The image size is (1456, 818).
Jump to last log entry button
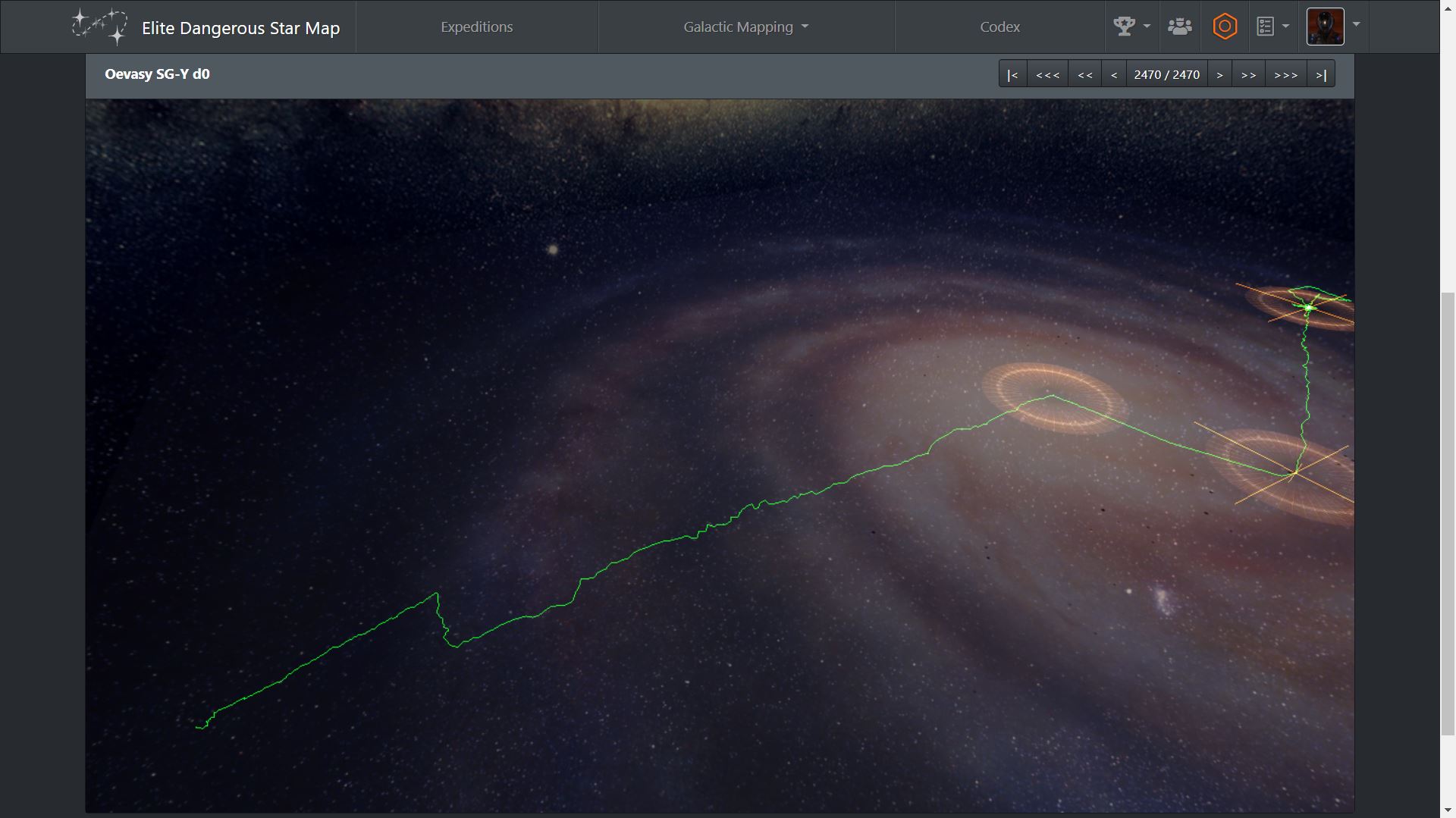[1321, 74]
